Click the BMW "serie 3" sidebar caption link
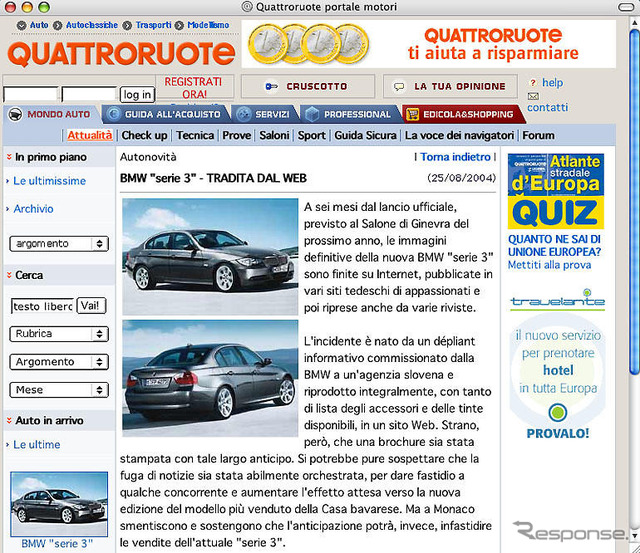The image size is (640, 553). 57,544
